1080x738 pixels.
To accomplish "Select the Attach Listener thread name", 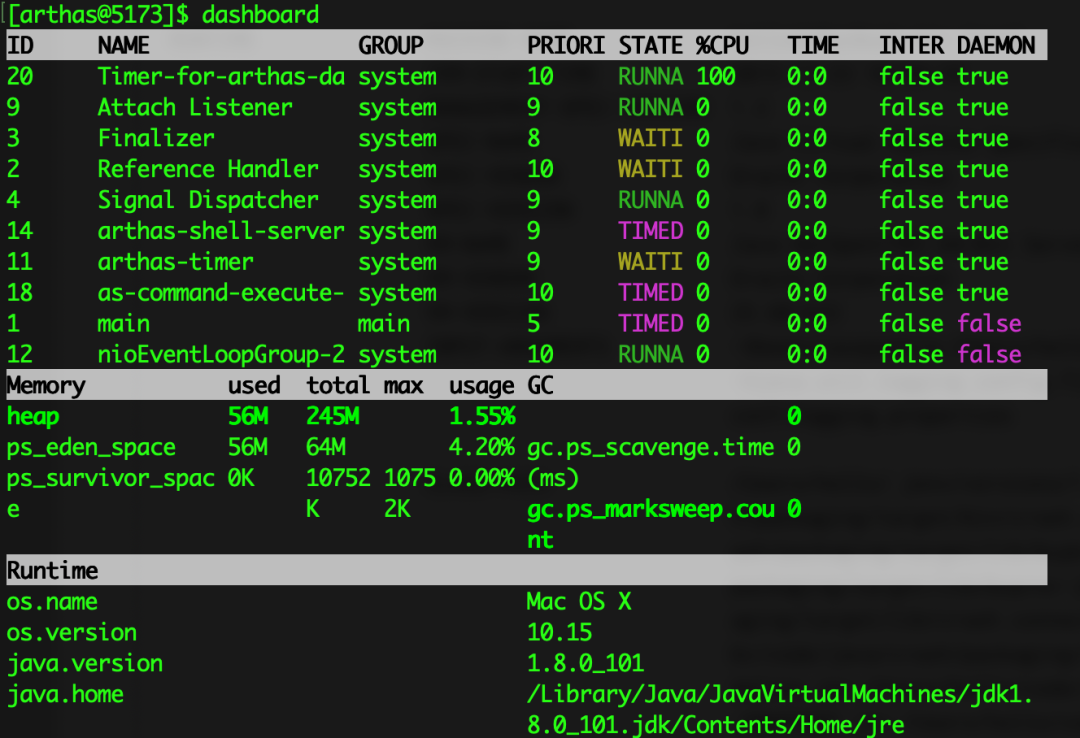I will [195, 108].
